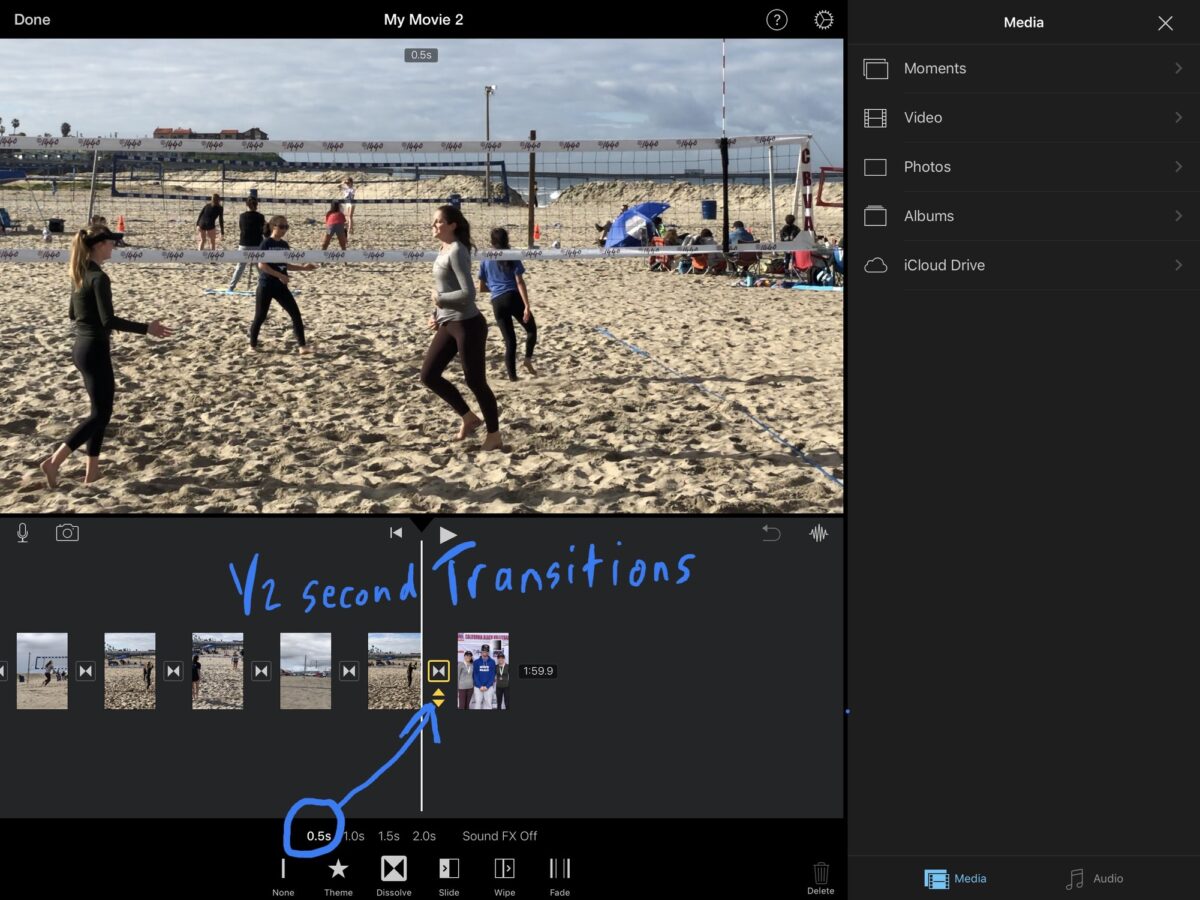Choose the Wipe transition
The width and height of the screenshot is (1200, 900).
pos(504,874)
